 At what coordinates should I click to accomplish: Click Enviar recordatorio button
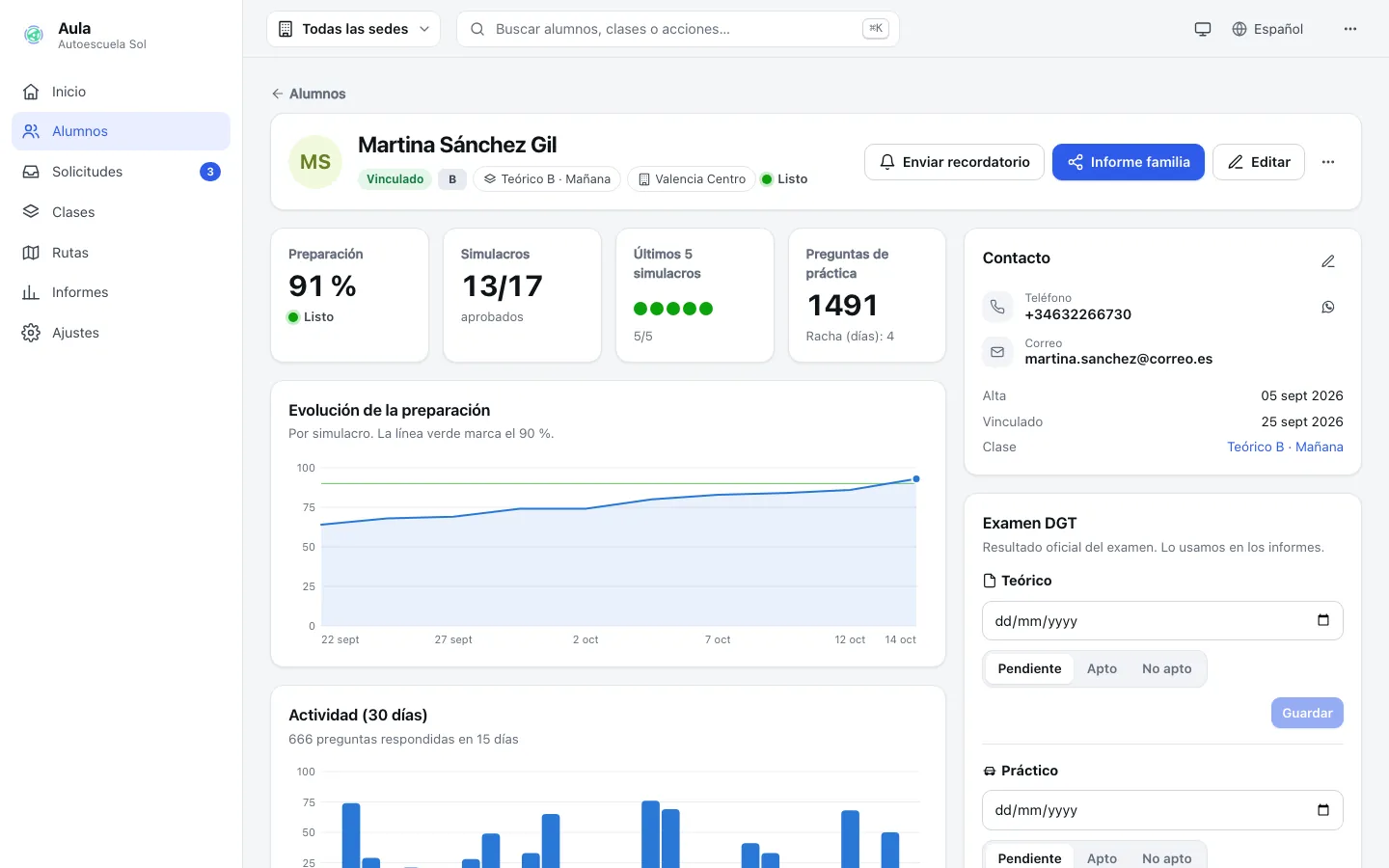coord(954,162)
